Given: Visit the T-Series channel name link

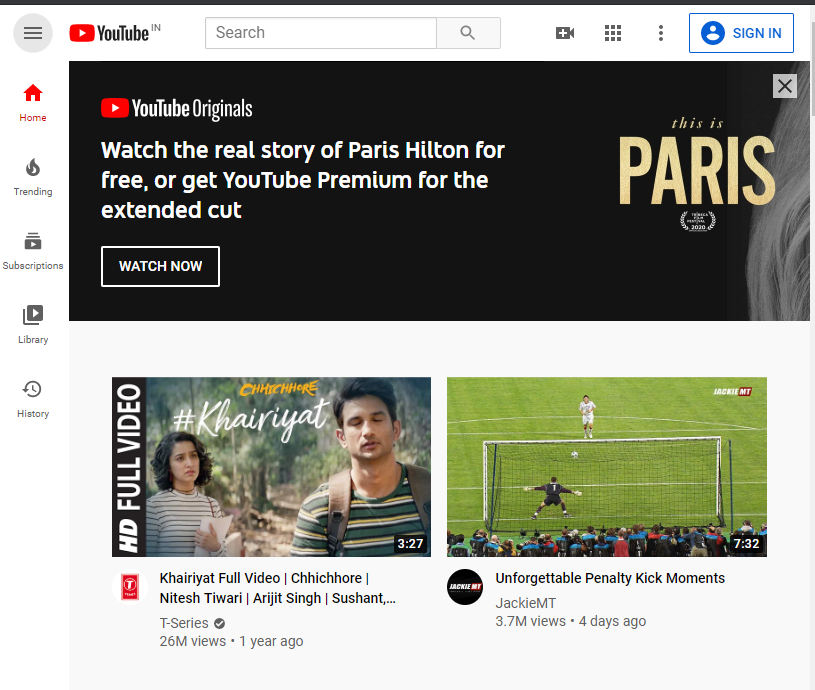Looking at the screenshot, I should coord(184,623).
